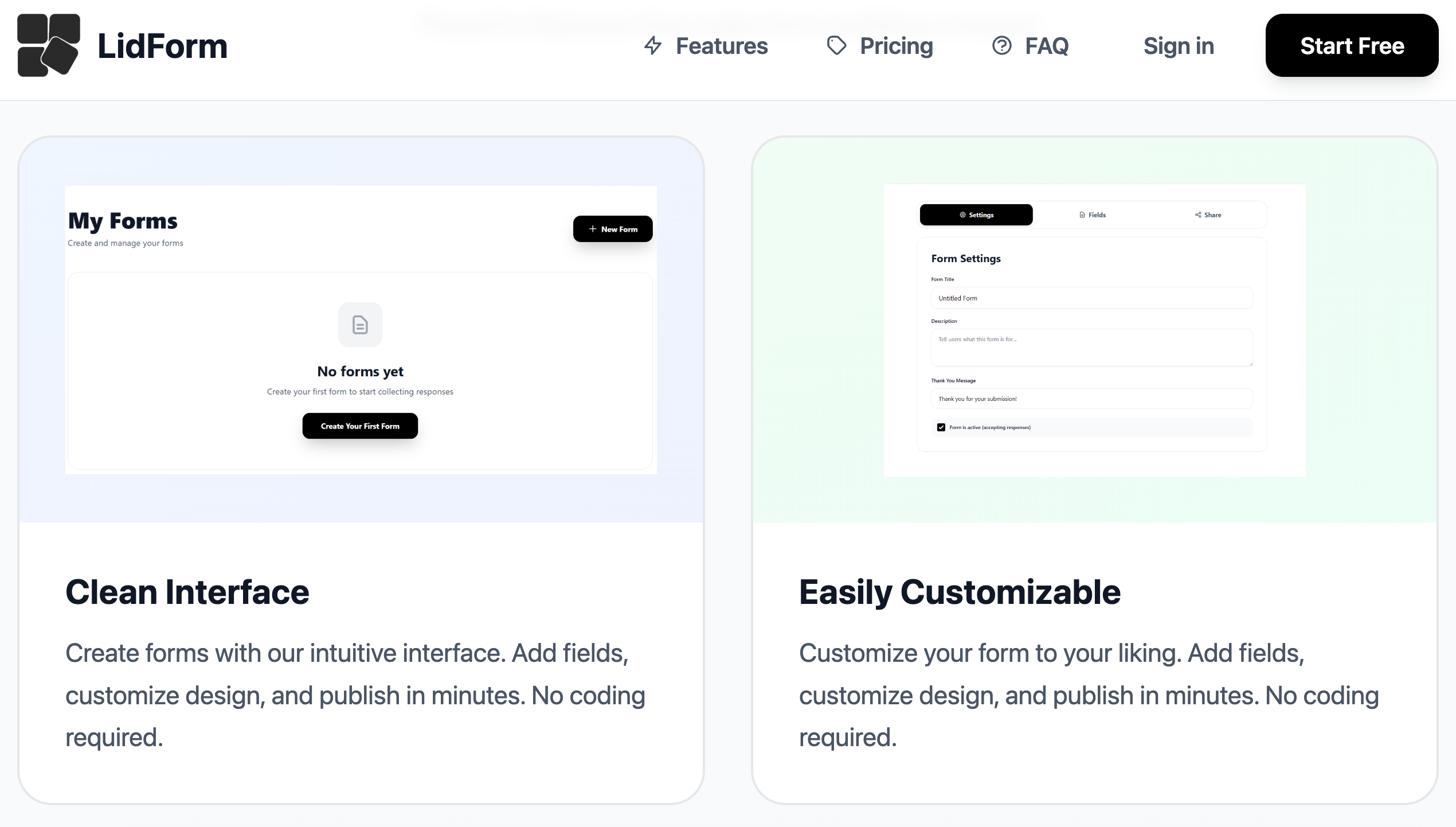Switch to the Fields tab
Image resolution: width=1456 pixels, height=827 pixels.
(x=1093, y=215)
